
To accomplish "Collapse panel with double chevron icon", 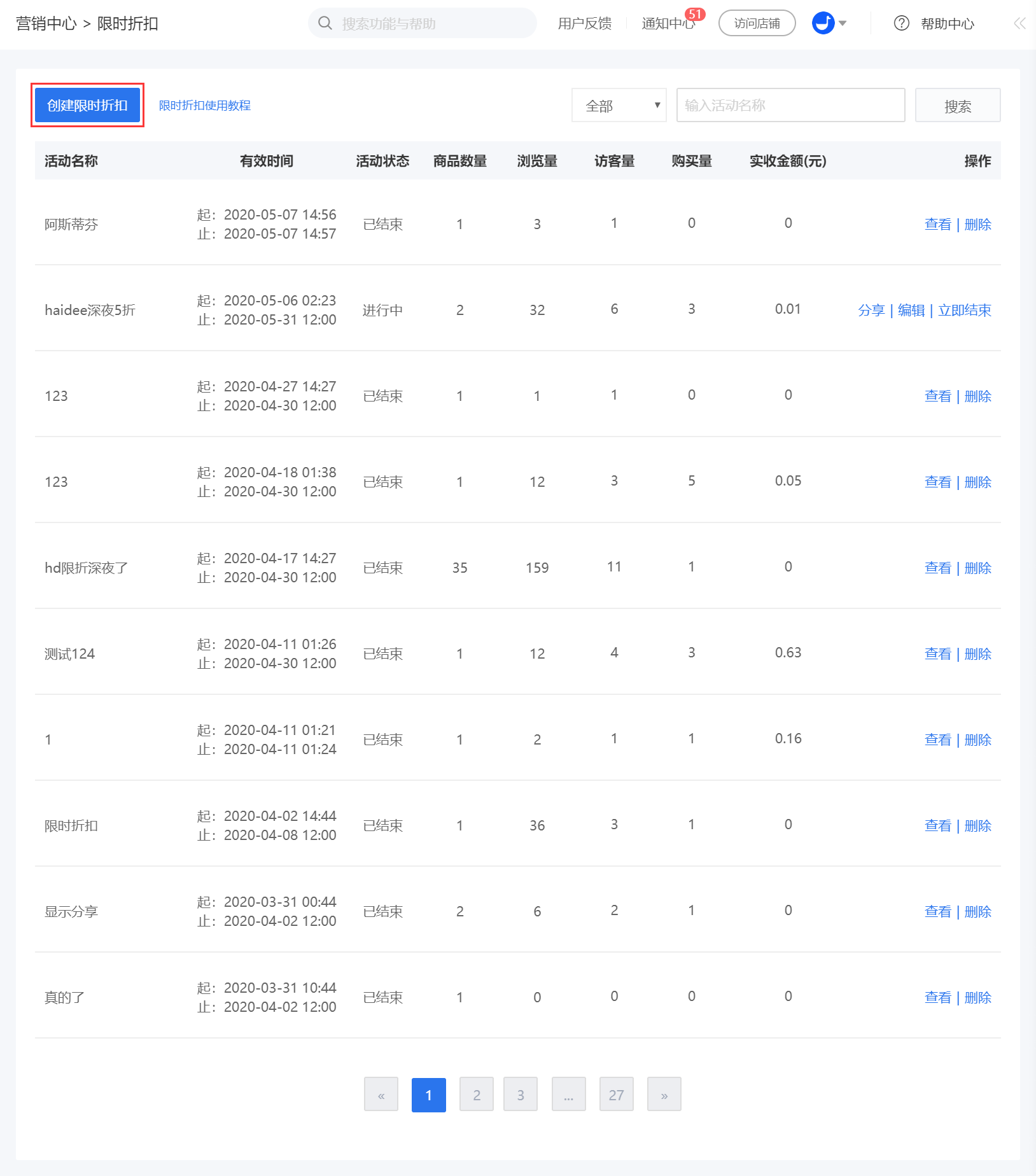I will click(1019, 24).
